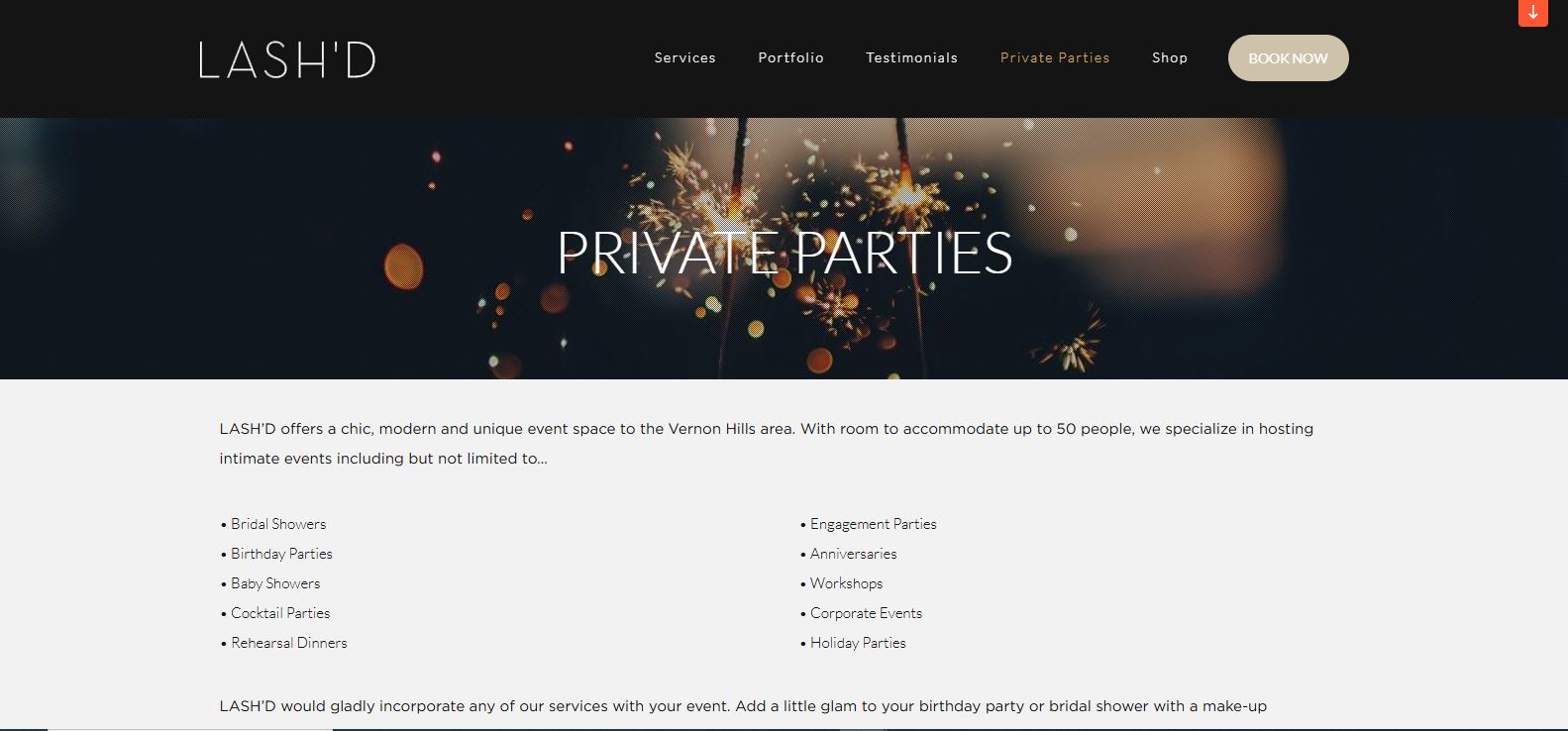Click the Holiday Parties list item

858,643
